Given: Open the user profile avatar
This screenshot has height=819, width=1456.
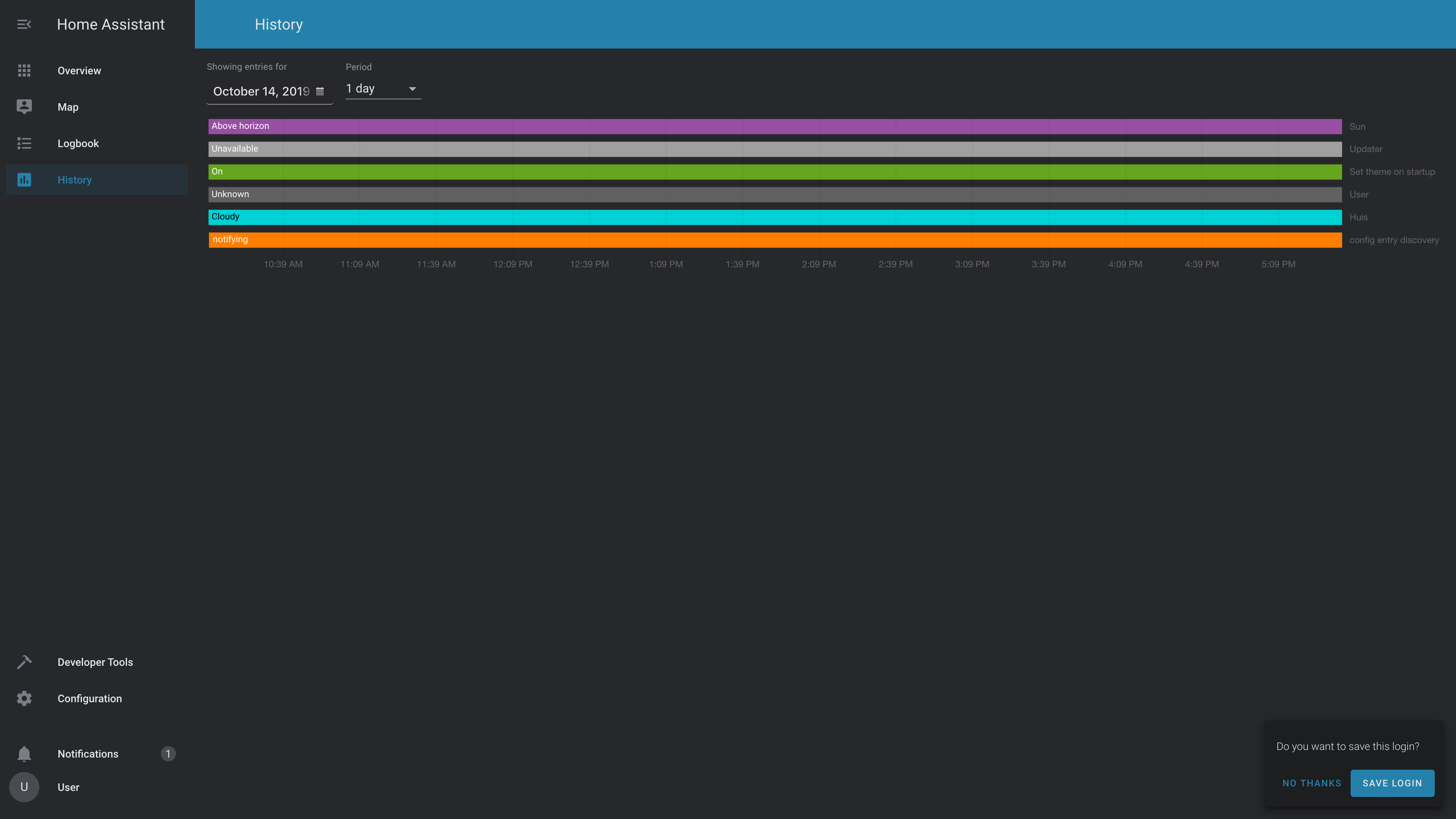Looking at the screenshot, I should coord(24,787).
